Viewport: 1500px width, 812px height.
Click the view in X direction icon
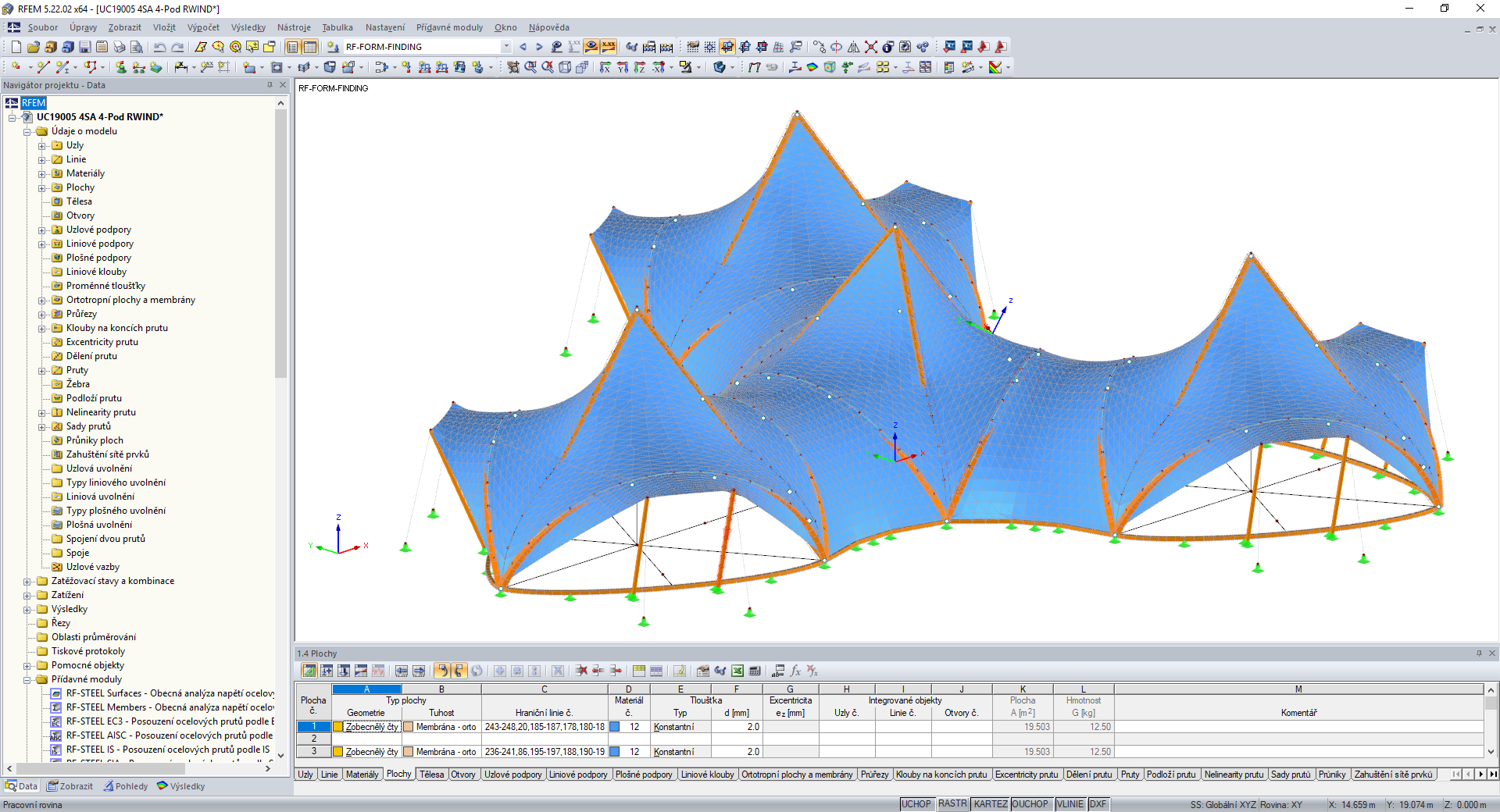click(605, 67)
